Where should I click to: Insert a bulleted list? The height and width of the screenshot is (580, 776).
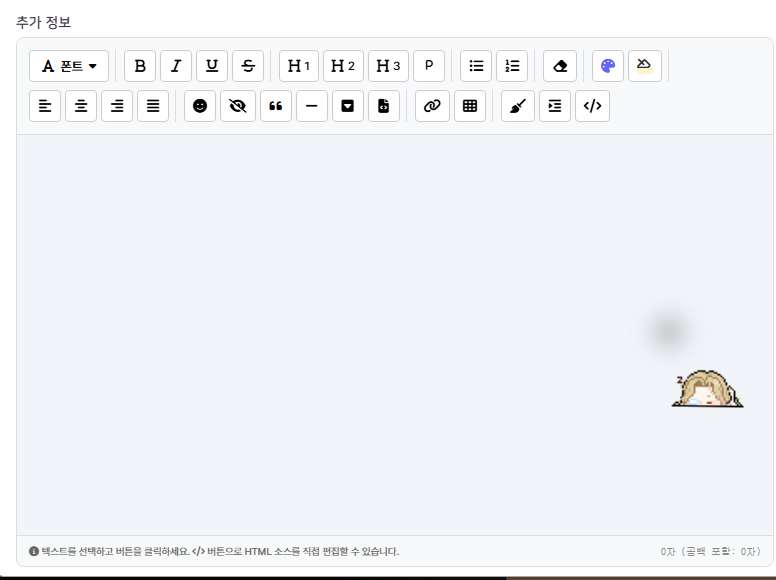476,66
